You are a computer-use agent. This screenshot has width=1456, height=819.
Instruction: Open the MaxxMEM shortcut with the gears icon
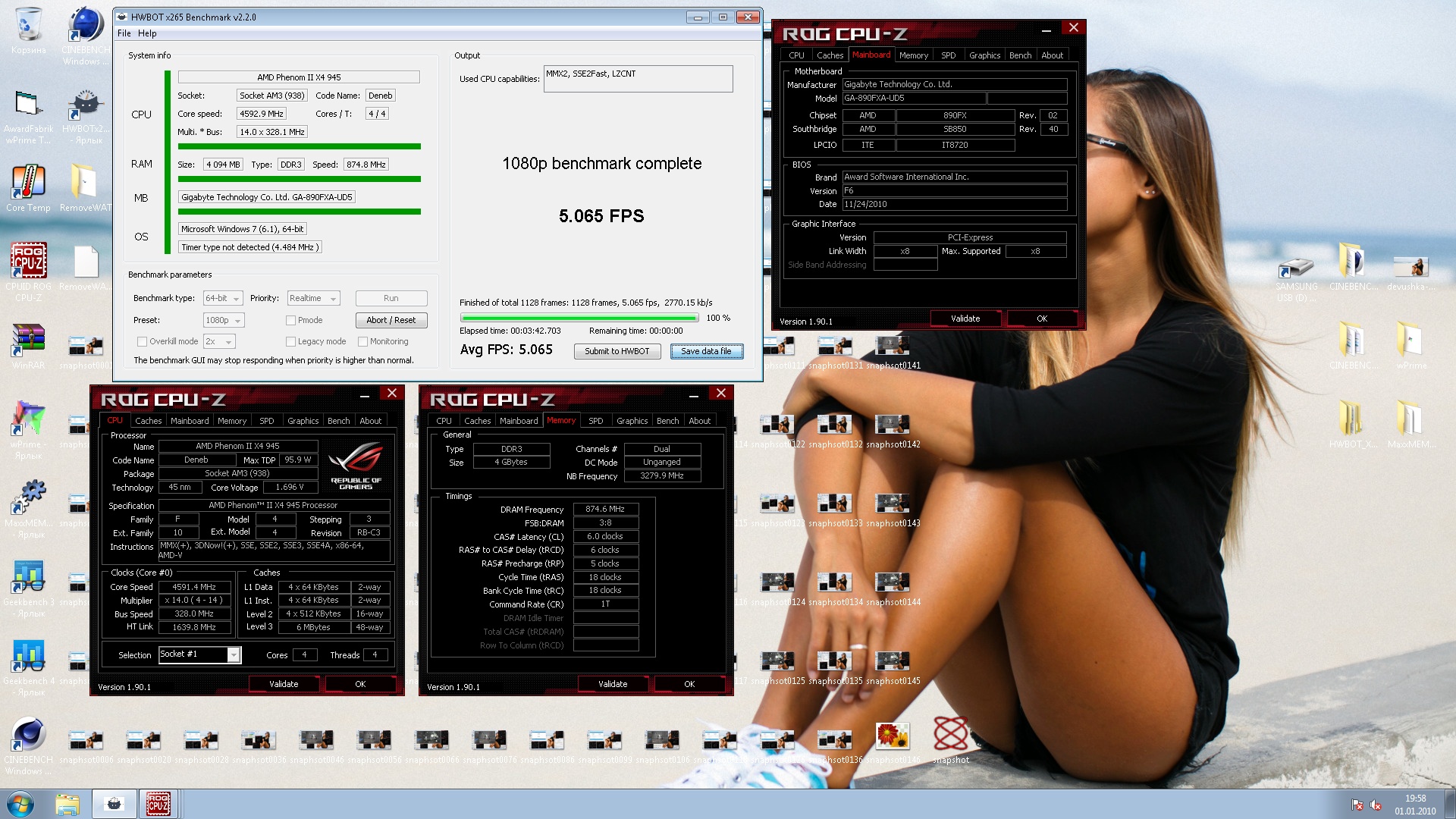[28, 509]
